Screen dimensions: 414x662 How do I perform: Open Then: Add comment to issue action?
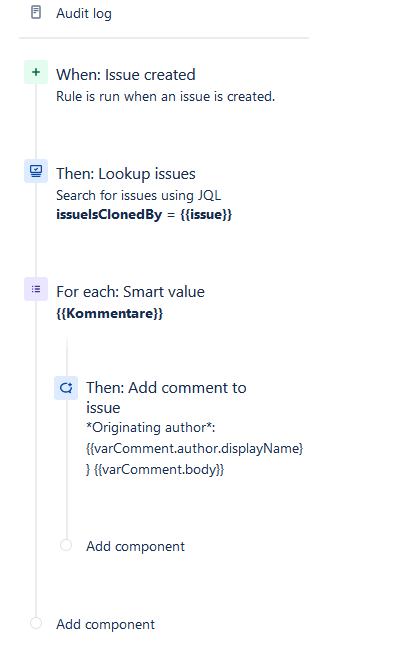click(x=166, y=398)
